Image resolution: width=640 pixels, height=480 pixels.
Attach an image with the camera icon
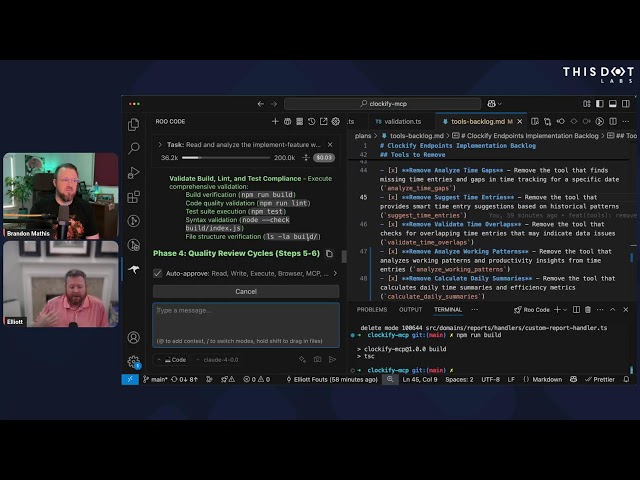(x=317, y=359)
